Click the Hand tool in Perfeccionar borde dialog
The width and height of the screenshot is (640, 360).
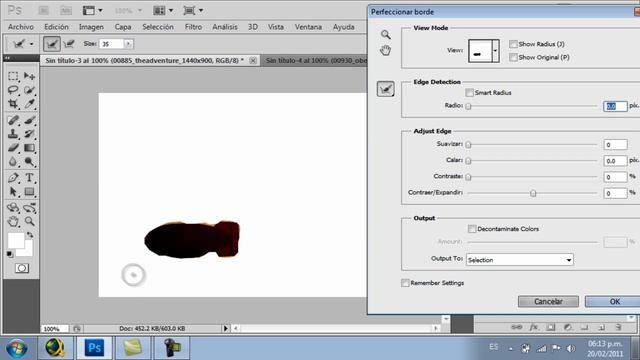pos(386,51)
